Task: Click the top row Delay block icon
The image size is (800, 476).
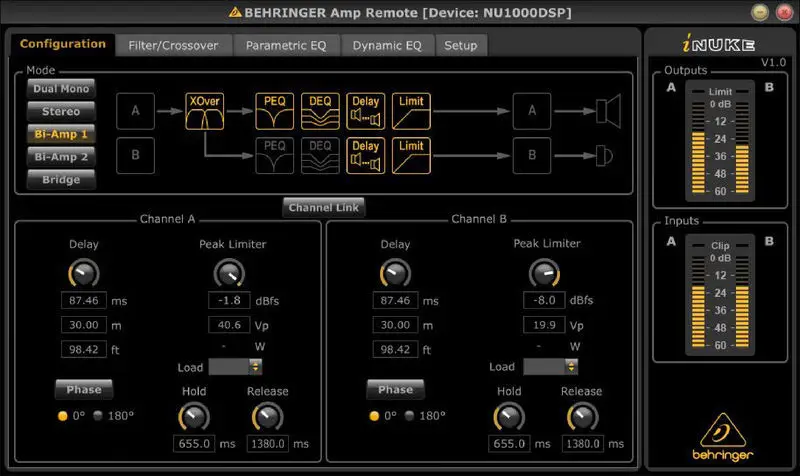Action: 366,113
